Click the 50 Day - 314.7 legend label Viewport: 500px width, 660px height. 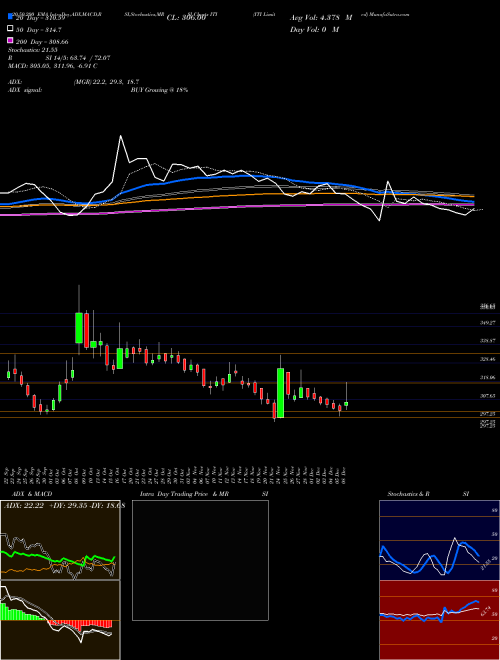[39, 30]
